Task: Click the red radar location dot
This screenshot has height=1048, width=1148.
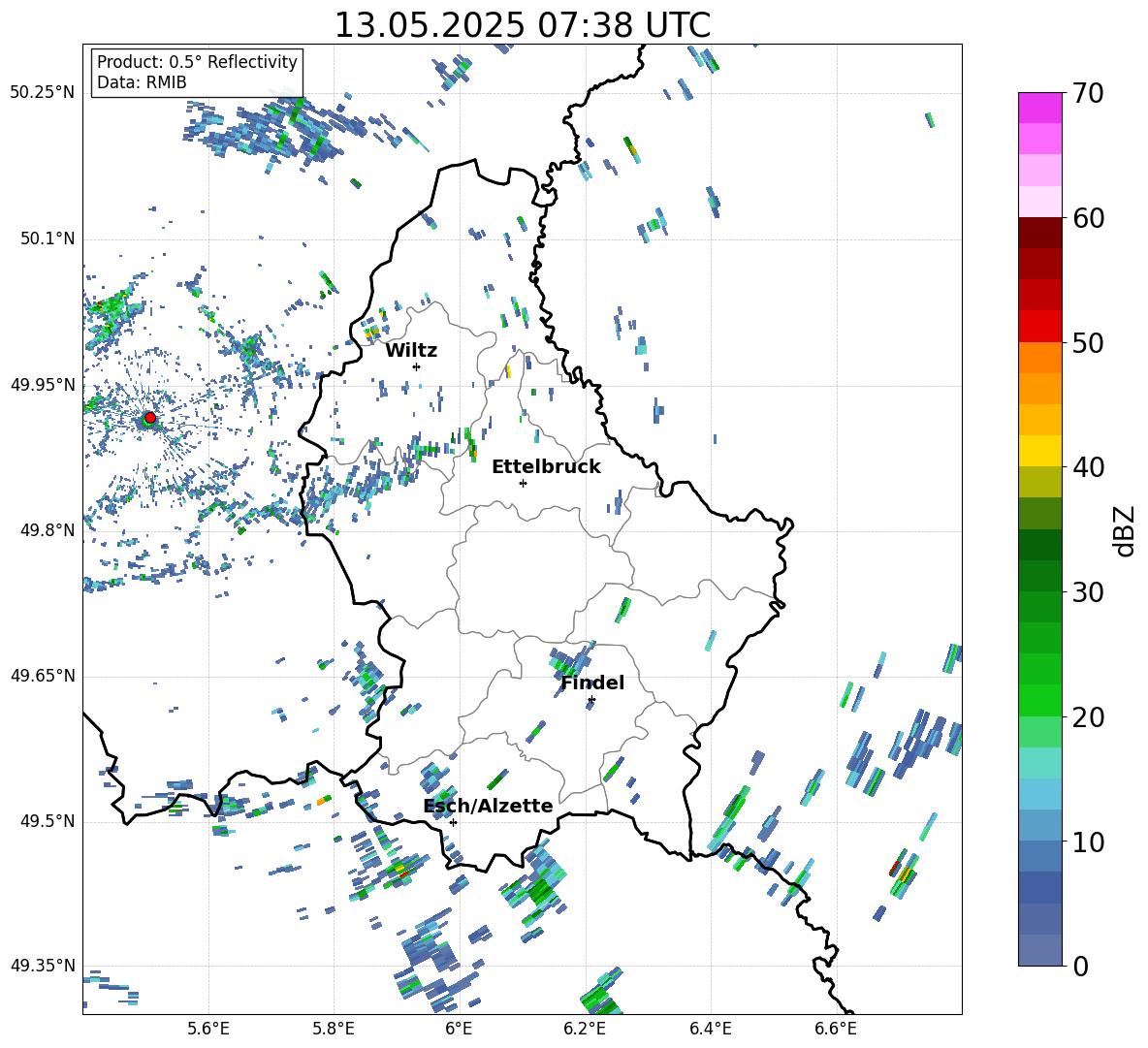Action: tap(149, 418)
